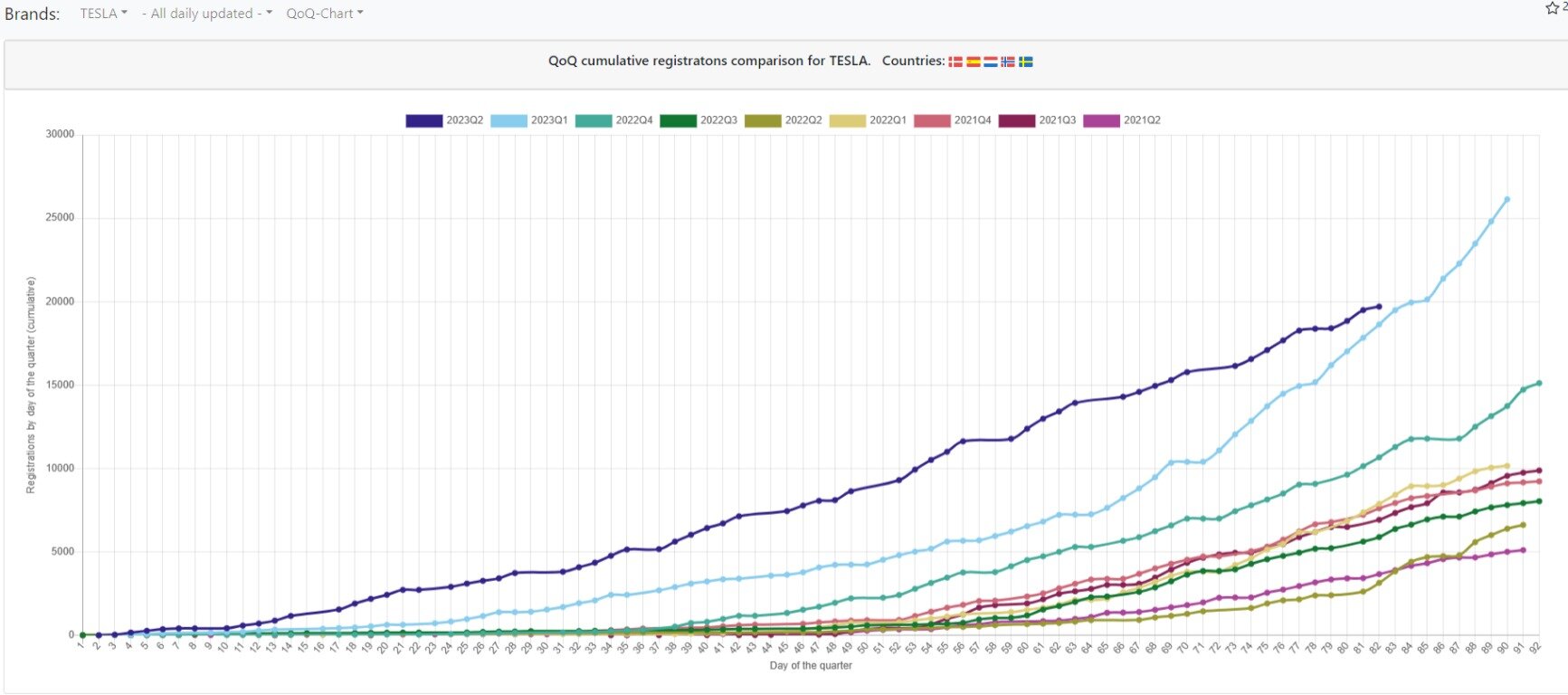Click the vertical 'Registrations by day of the quarter' axis title
Screen dimensions: 1568x695
tap(31, 385)
